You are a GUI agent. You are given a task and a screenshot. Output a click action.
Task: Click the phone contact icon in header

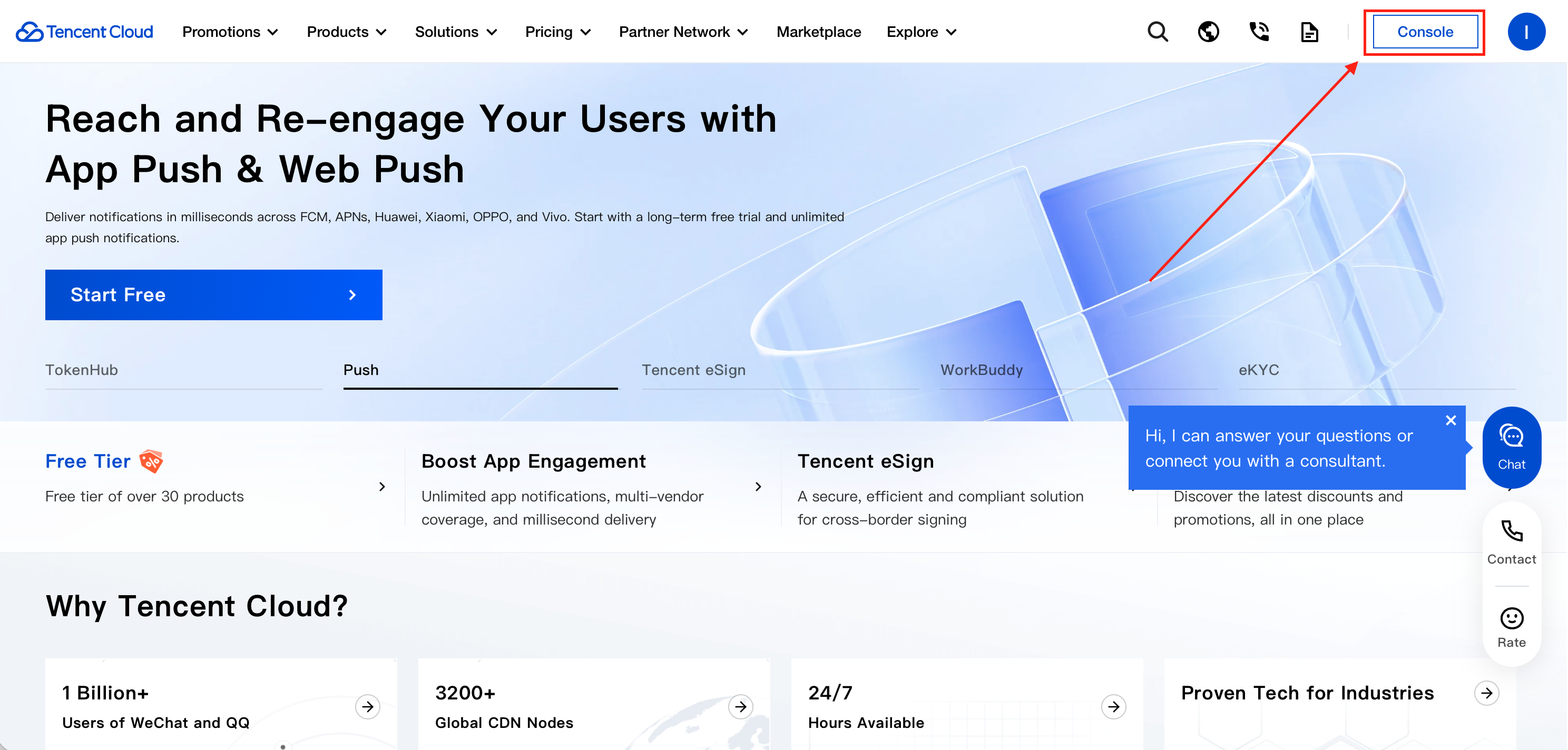coord(1259,32)
